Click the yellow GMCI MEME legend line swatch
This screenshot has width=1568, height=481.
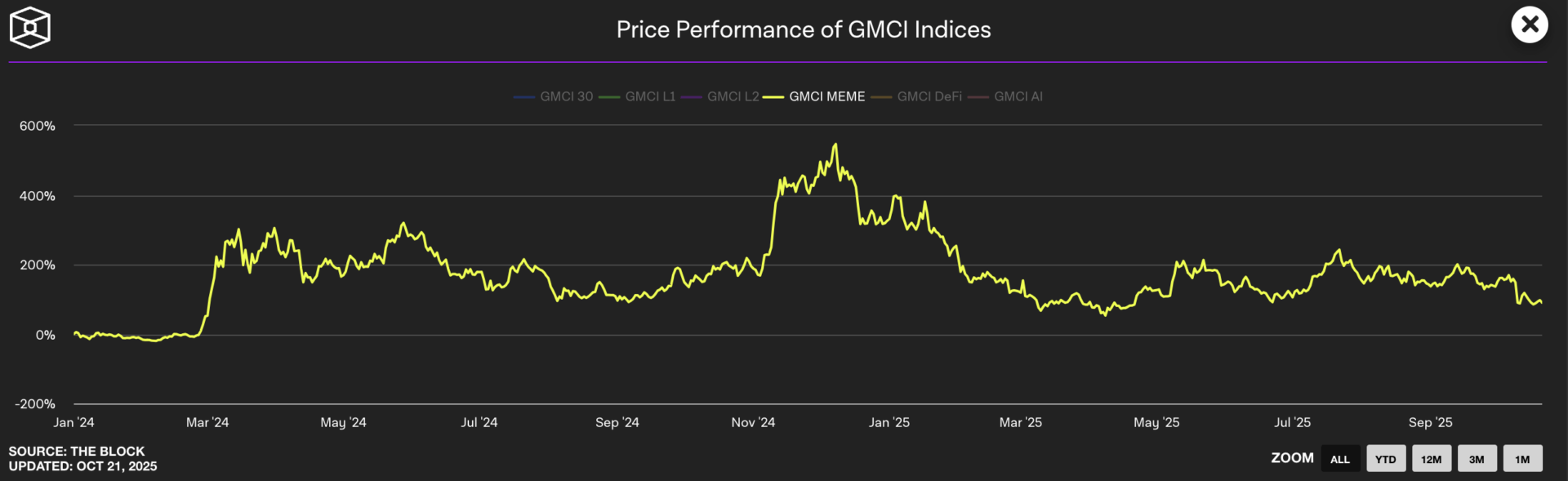(x=773, y=97)
